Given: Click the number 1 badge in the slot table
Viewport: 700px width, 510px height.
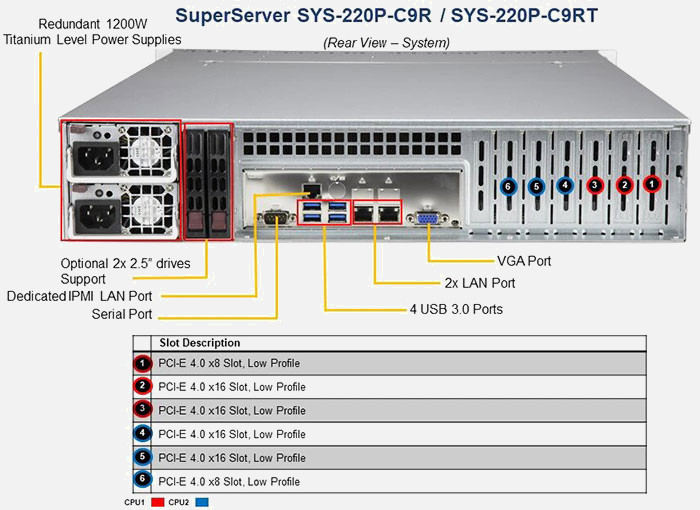Looking at the screenshot, I should 142,363.
